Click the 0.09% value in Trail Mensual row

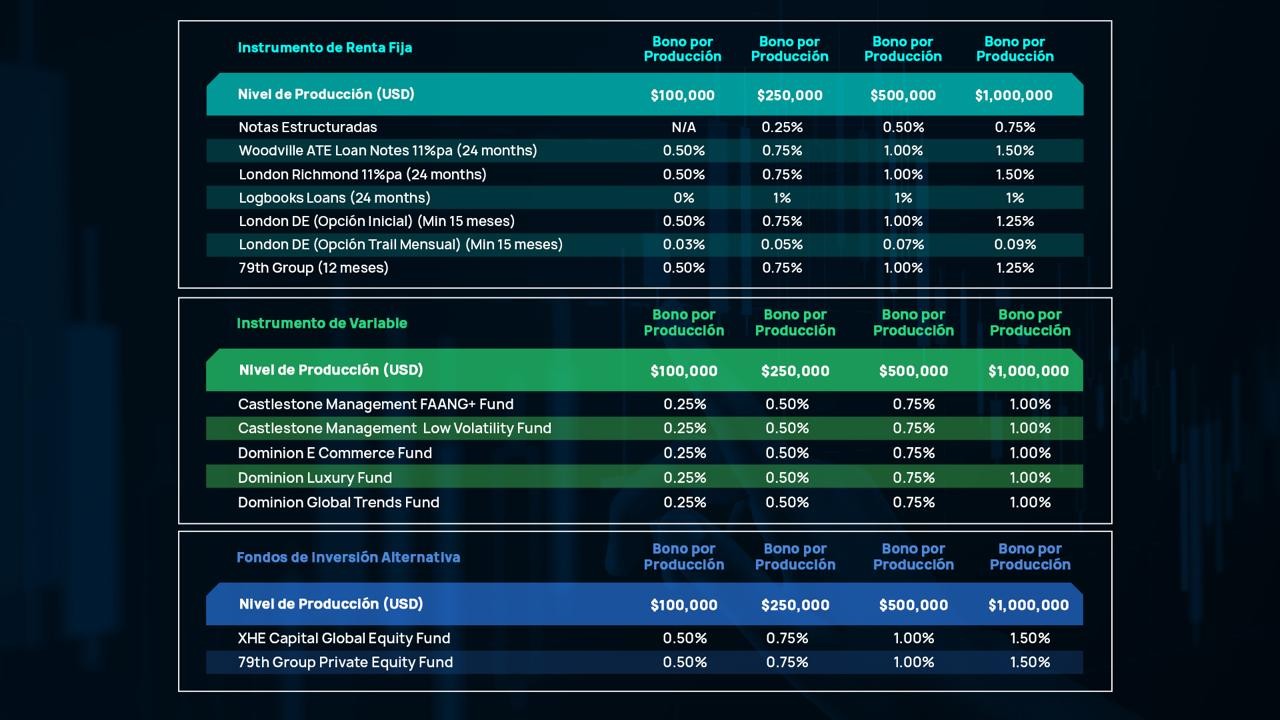(x=1014, y=244)
